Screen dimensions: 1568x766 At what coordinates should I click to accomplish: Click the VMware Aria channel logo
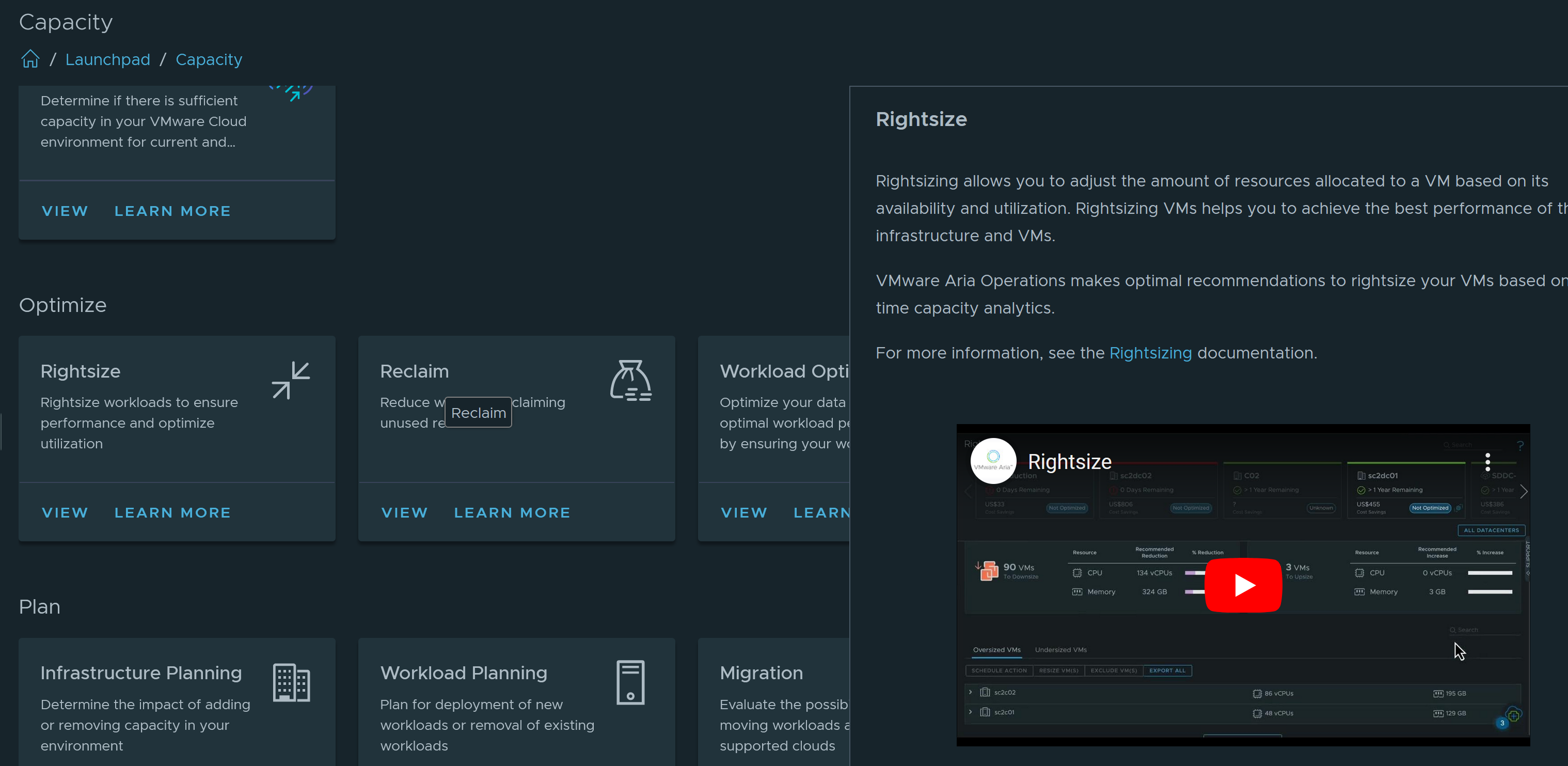(993, 461)
